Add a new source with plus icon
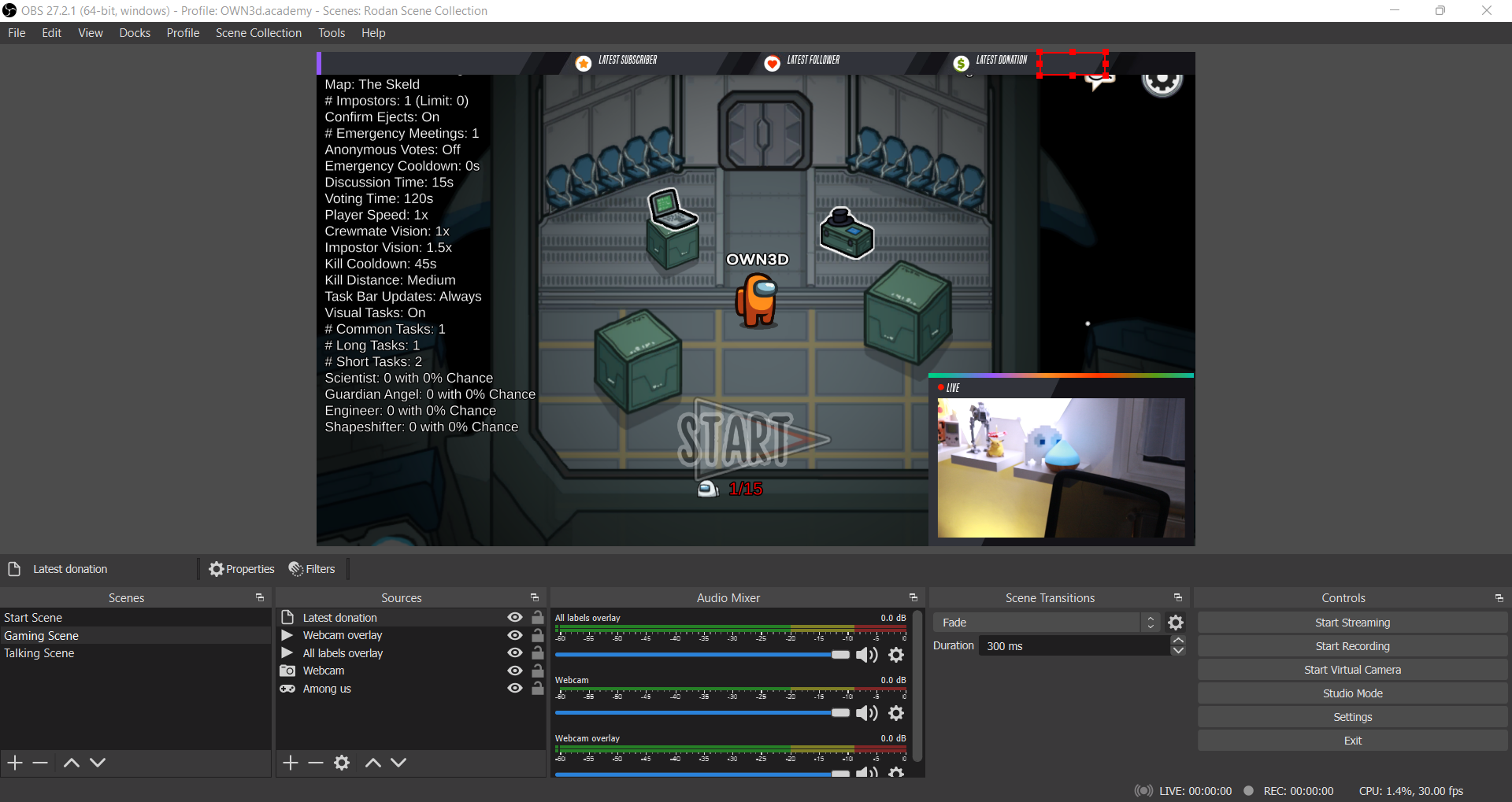 (291, 763)
